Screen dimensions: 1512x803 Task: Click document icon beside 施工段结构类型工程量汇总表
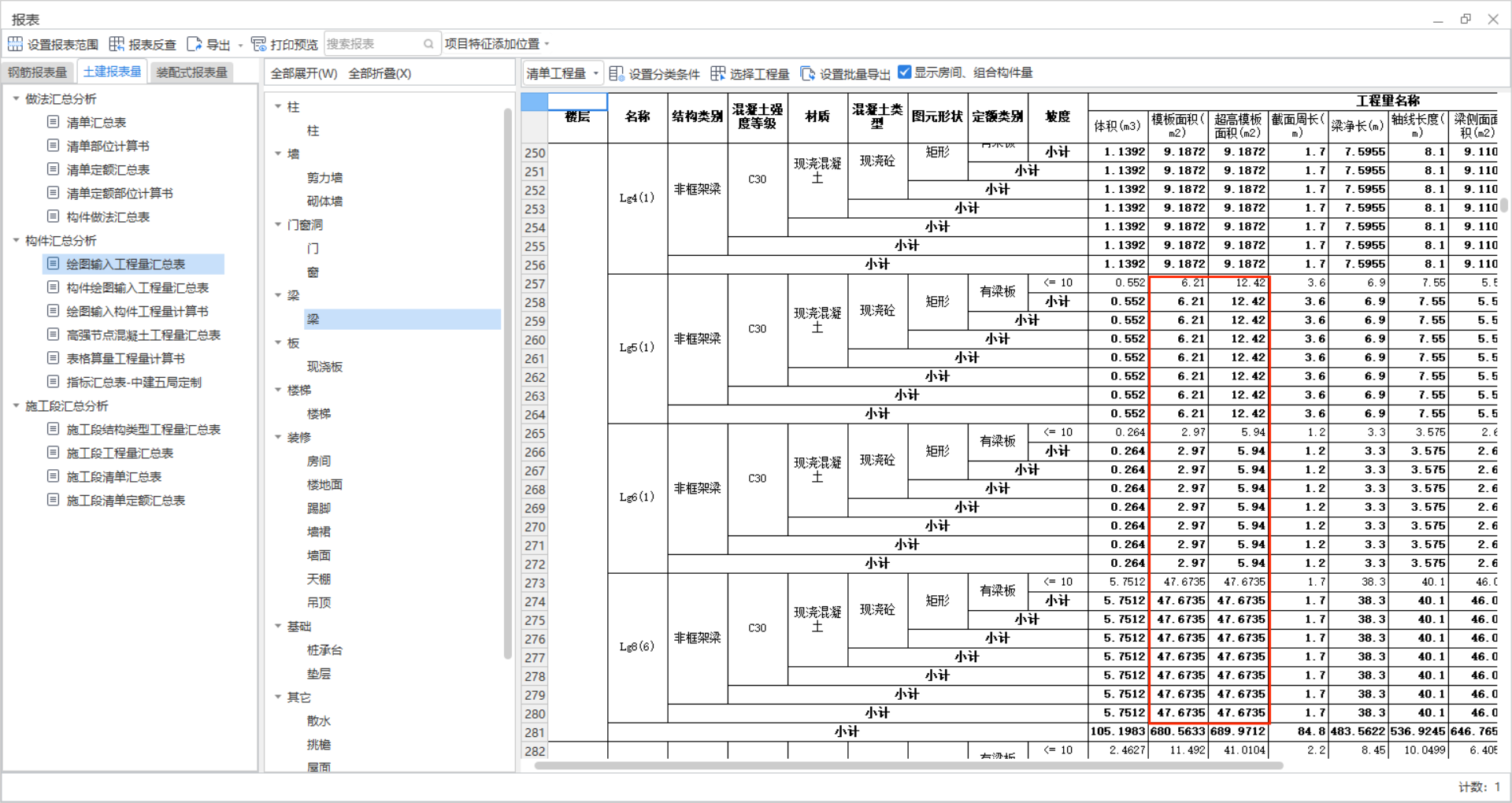(53, 429)
